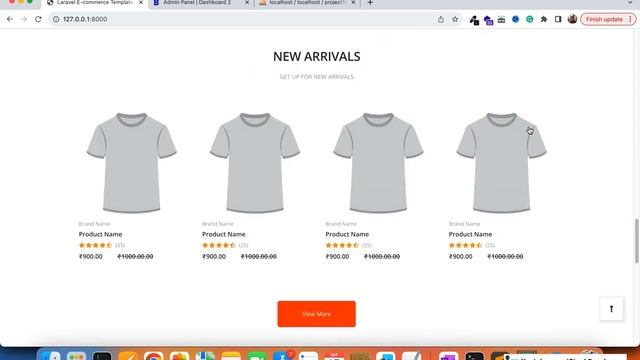Close the Admin Panel Dashboard tab
Screen dimensions: 640x360
point(247,3)
